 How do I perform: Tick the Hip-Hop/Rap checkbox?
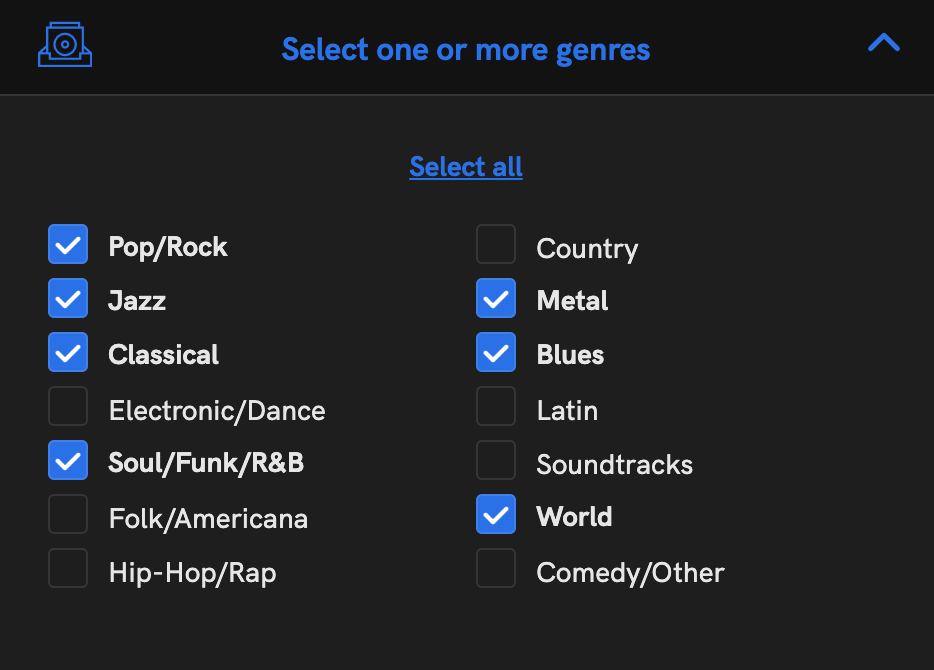click(x=68, y=568)
